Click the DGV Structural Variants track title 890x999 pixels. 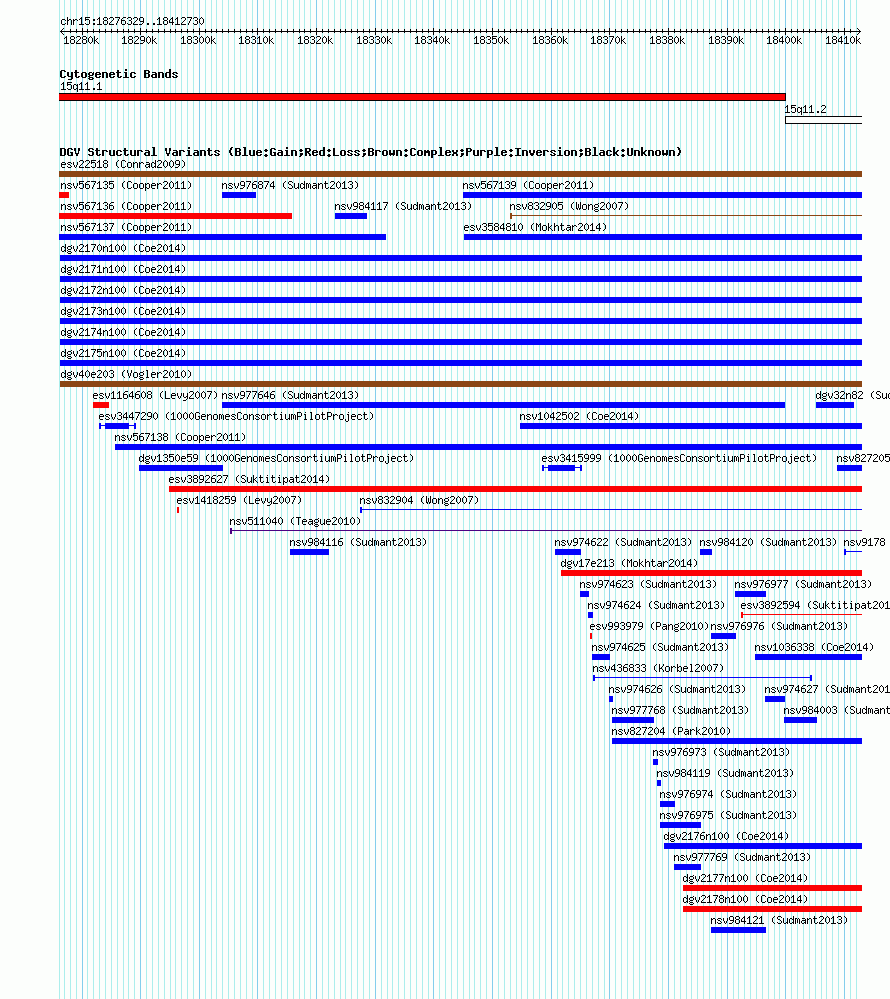[x=370, y=152]
